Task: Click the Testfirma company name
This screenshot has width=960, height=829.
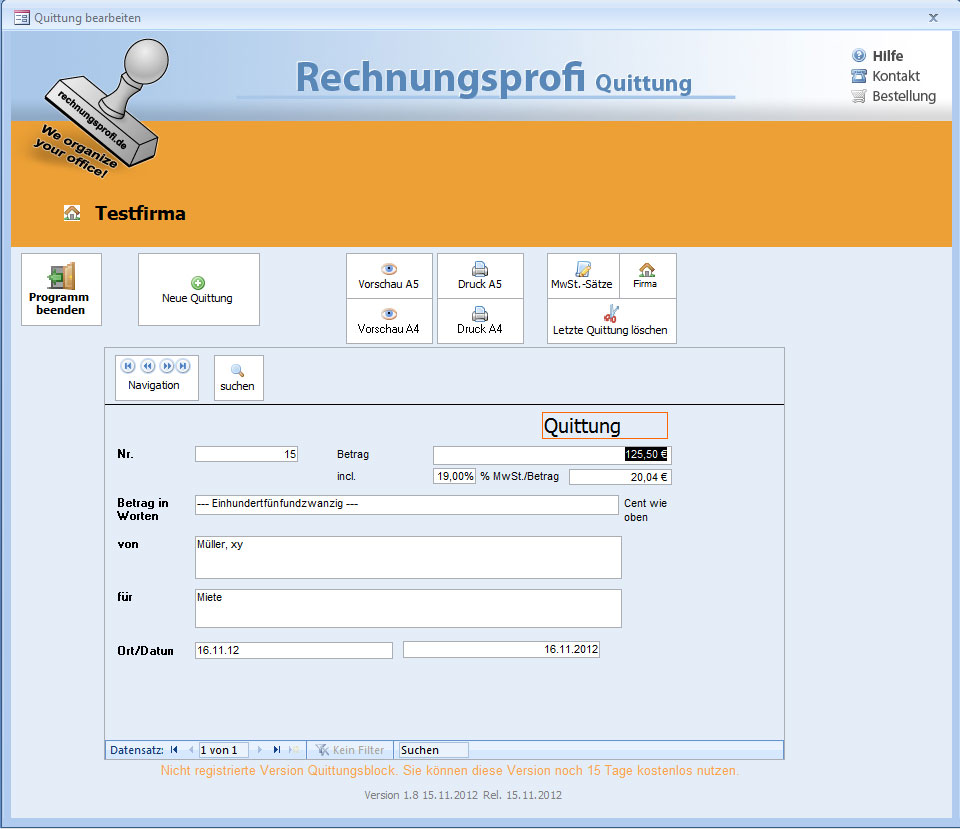Action: coord(140,213)
